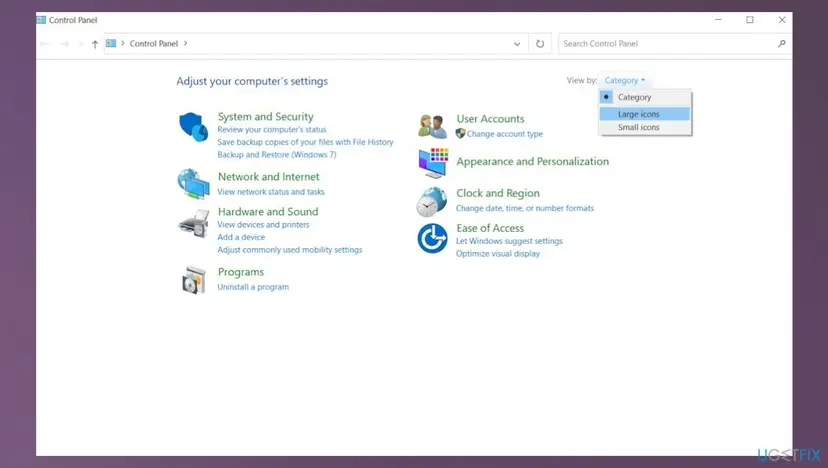Open the Network and Internet globe icon
The image size is (828, 468).
tap(193, 184)
